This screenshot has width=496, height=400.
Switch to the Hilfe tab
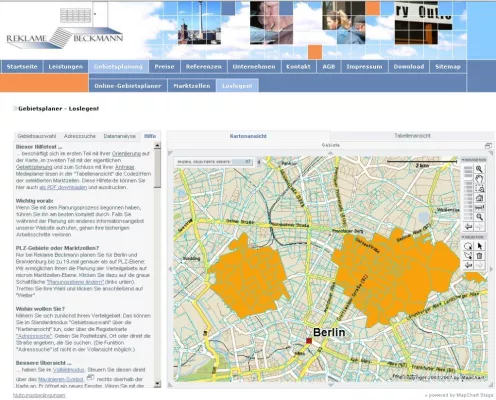point(150,136)
